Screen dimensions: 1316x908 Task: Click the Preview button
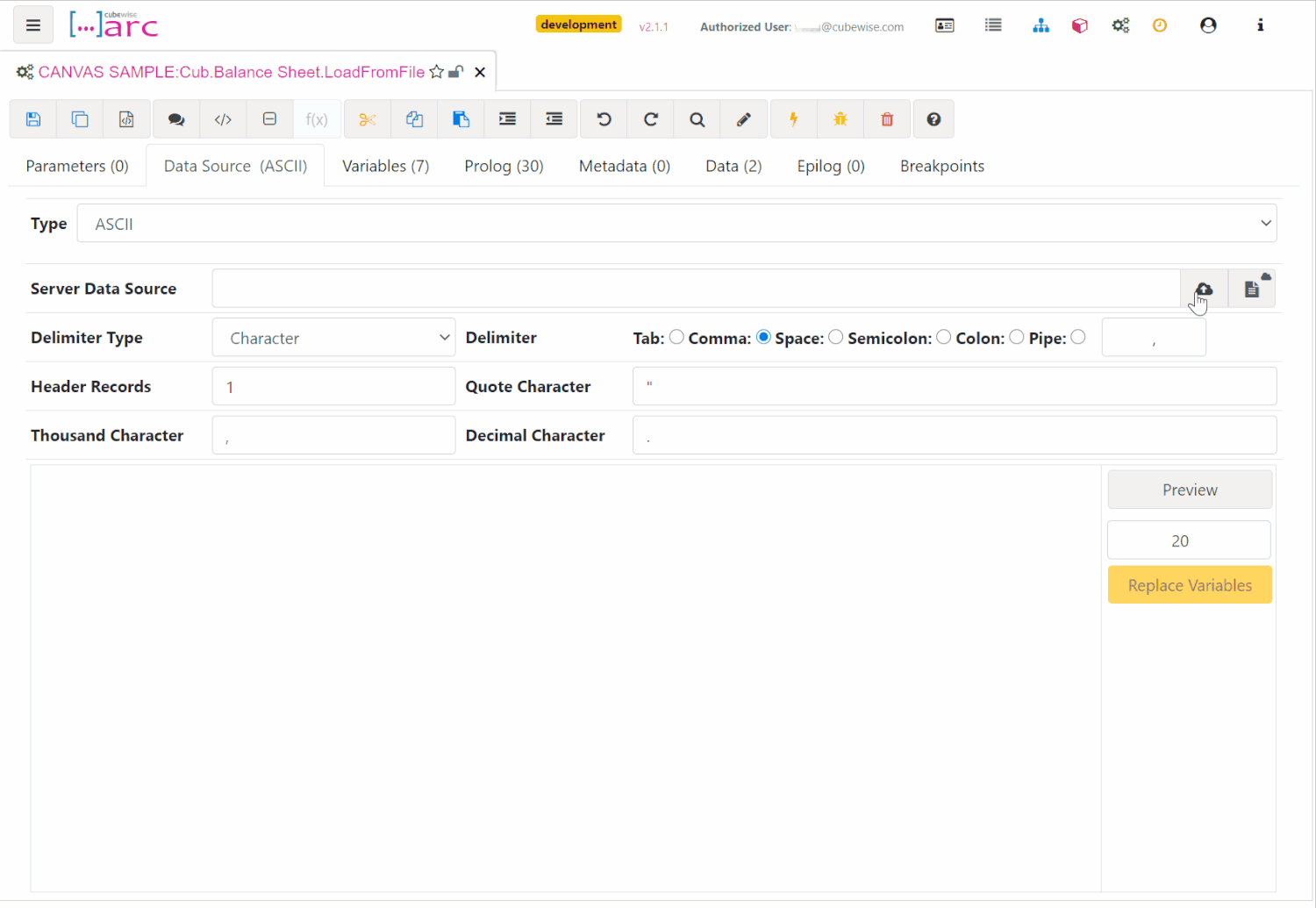pos(1190,490)
